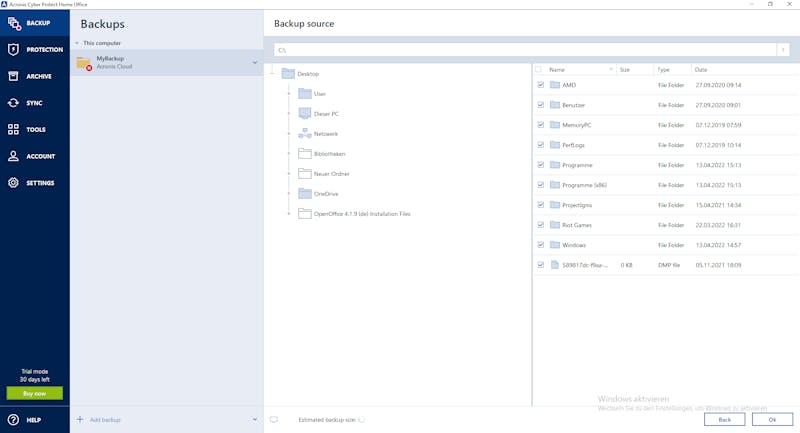The height and width of the screenshot is (433, 800).
Task: Expand the Dieser PC tree node
Action: [289, 113]
